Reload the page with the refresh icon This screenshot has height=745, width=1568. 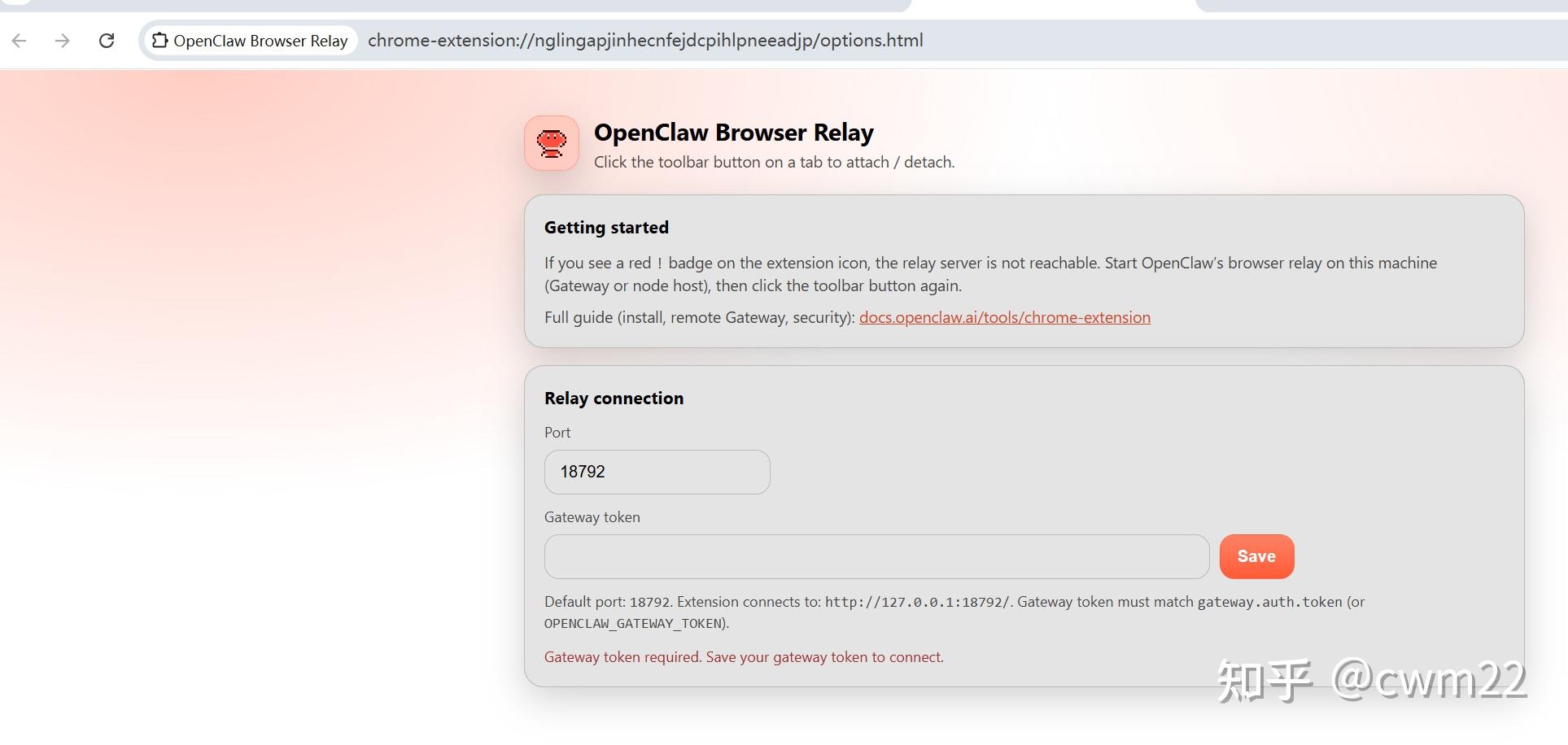pos(107,41)
